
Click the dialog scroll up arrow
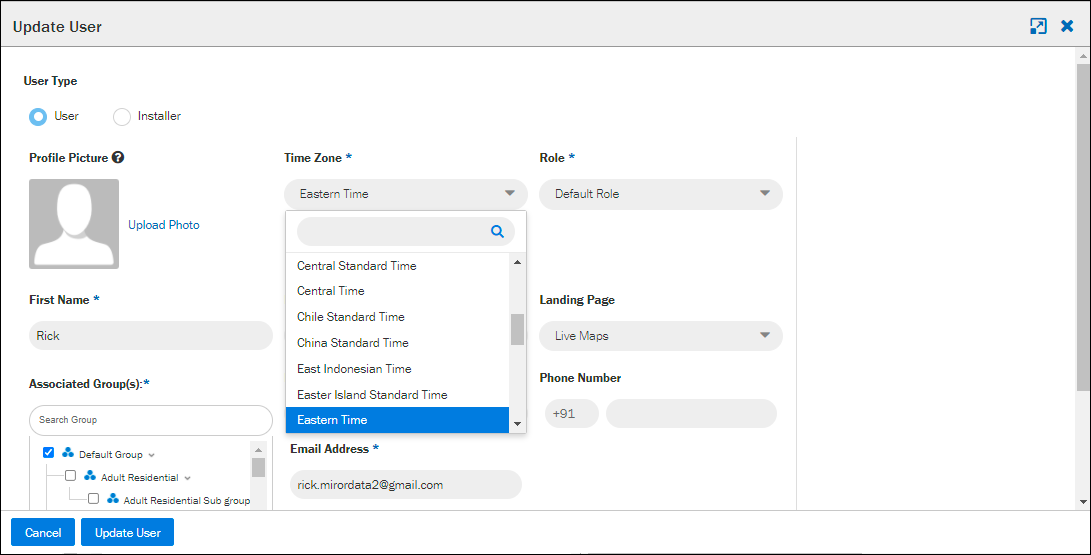[x=1083, y=55]
